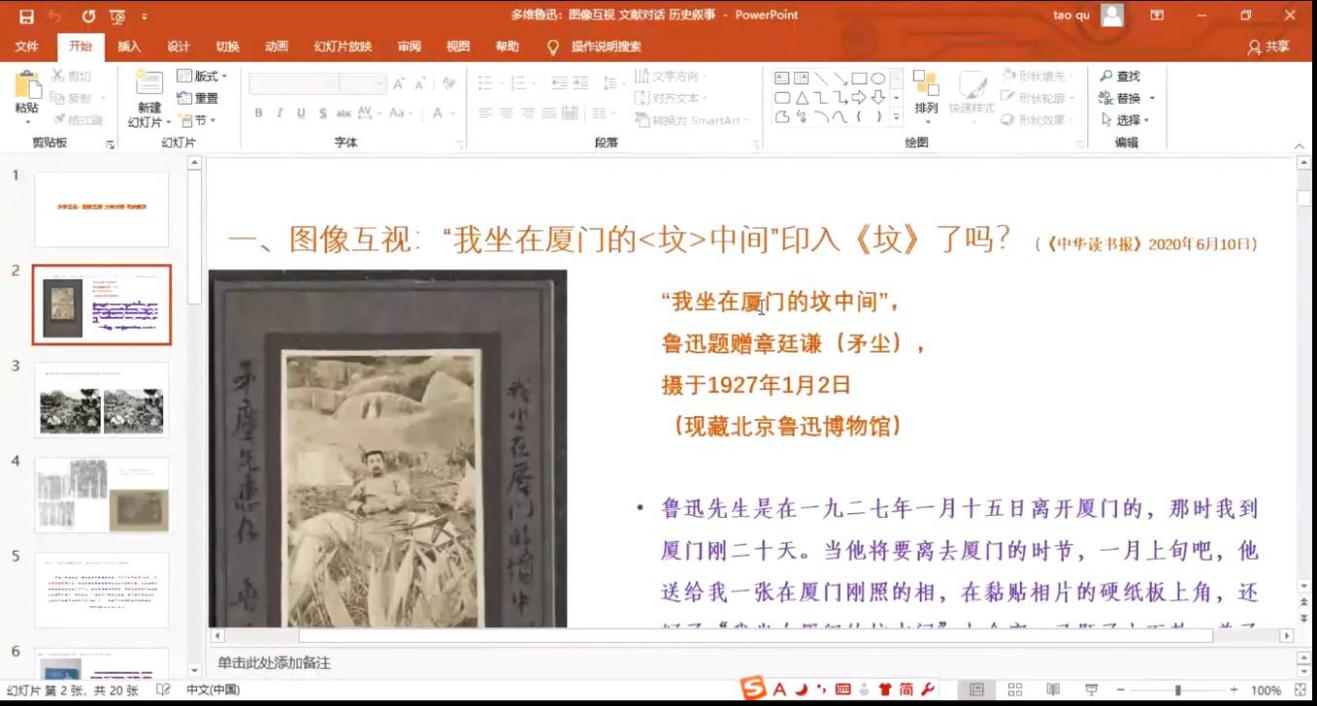Image resolution: width=1317 pixels, height=706 pixels.
Task: Click the Sogou soft keyboard icon
Action: pos(843,689)
